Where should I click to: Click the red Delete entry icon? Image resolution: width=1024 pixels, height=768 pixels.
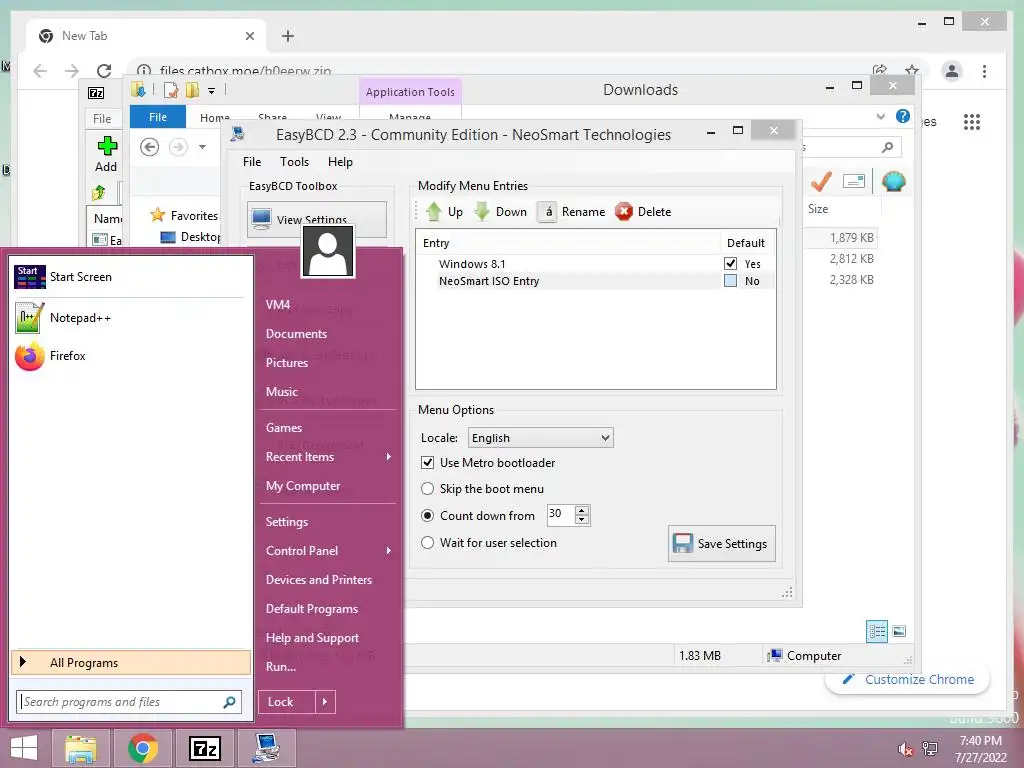tap(624, 212)
